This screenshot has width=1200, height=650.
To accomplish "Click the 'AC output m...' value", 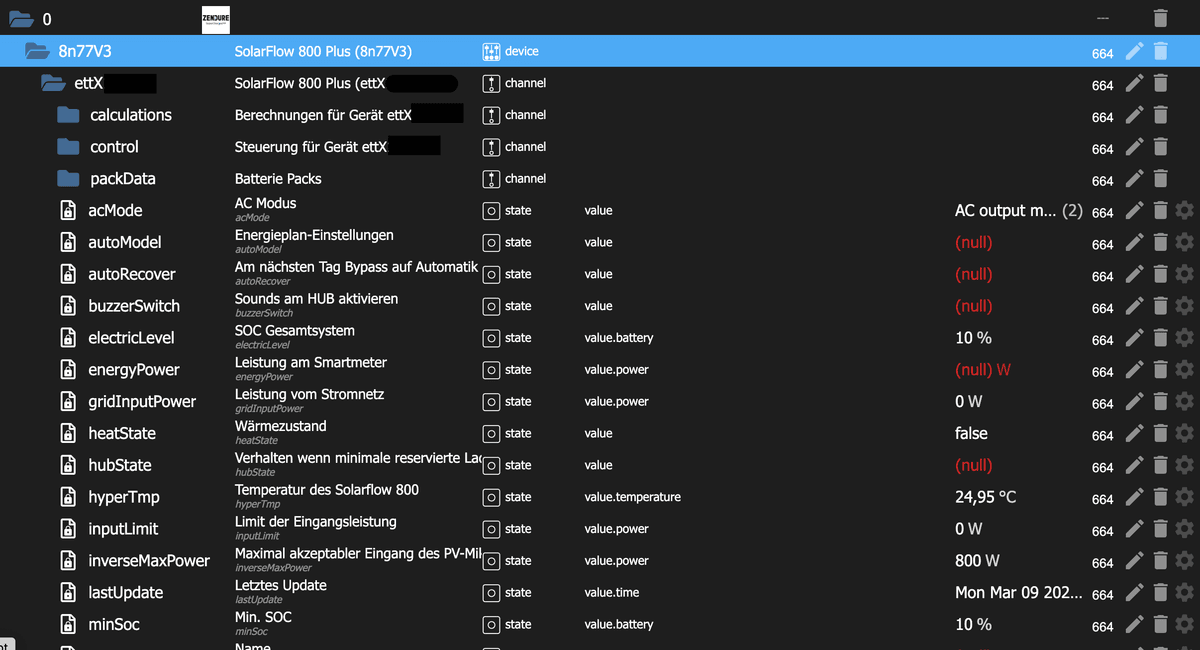I will pos(1005,211).
